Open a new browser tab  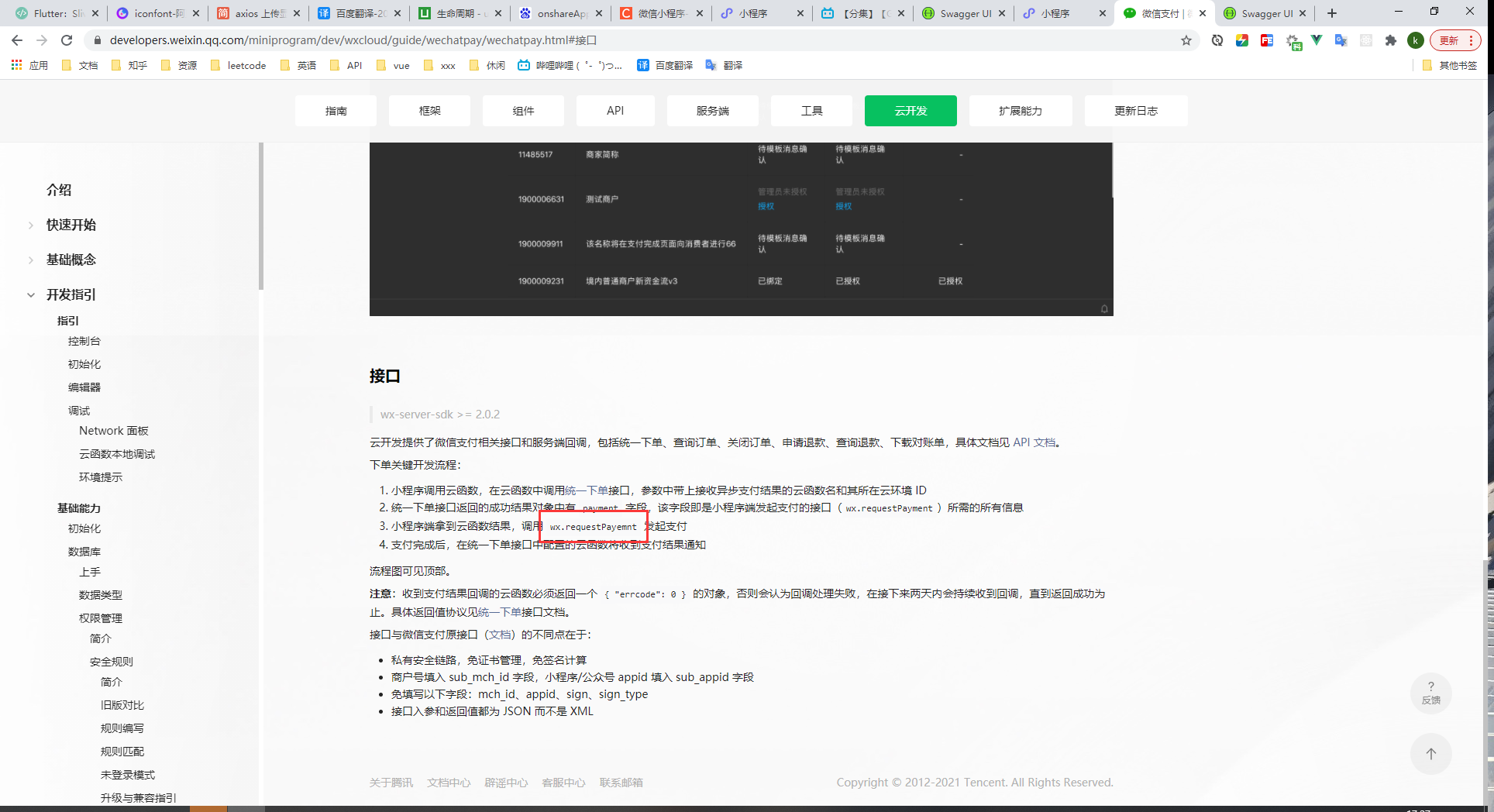click(x=1332, y=13)
